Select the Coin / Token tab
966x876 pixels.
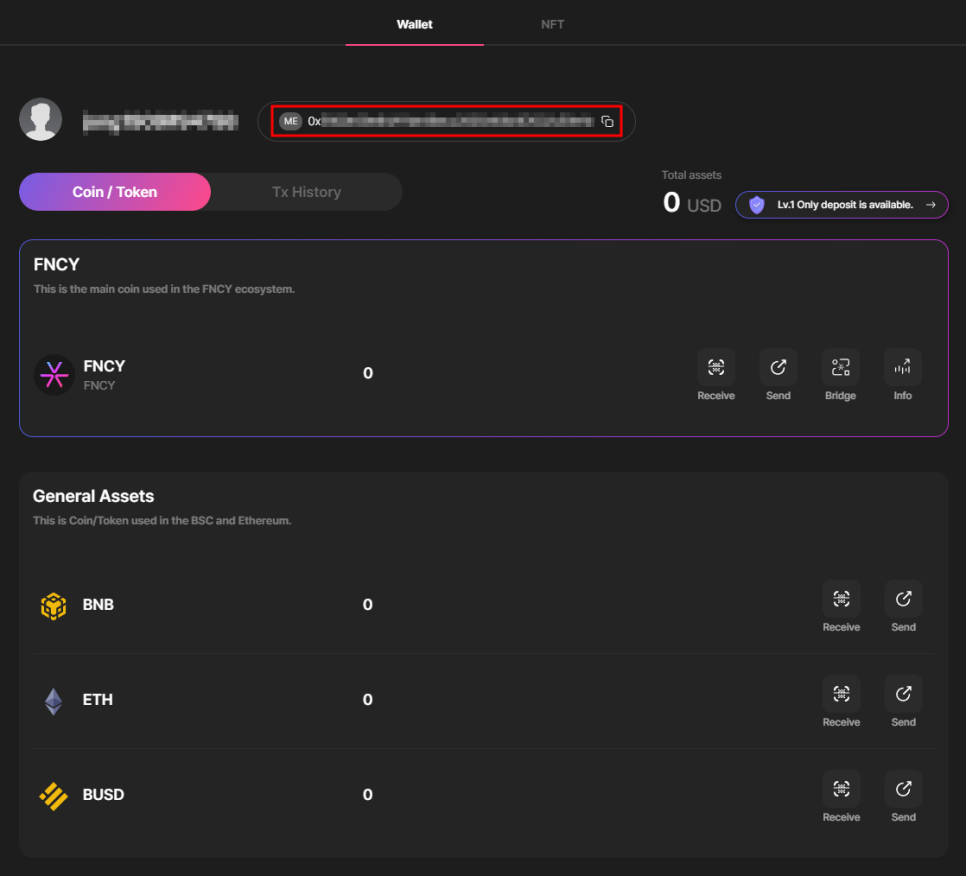click(x=115, y=192)
